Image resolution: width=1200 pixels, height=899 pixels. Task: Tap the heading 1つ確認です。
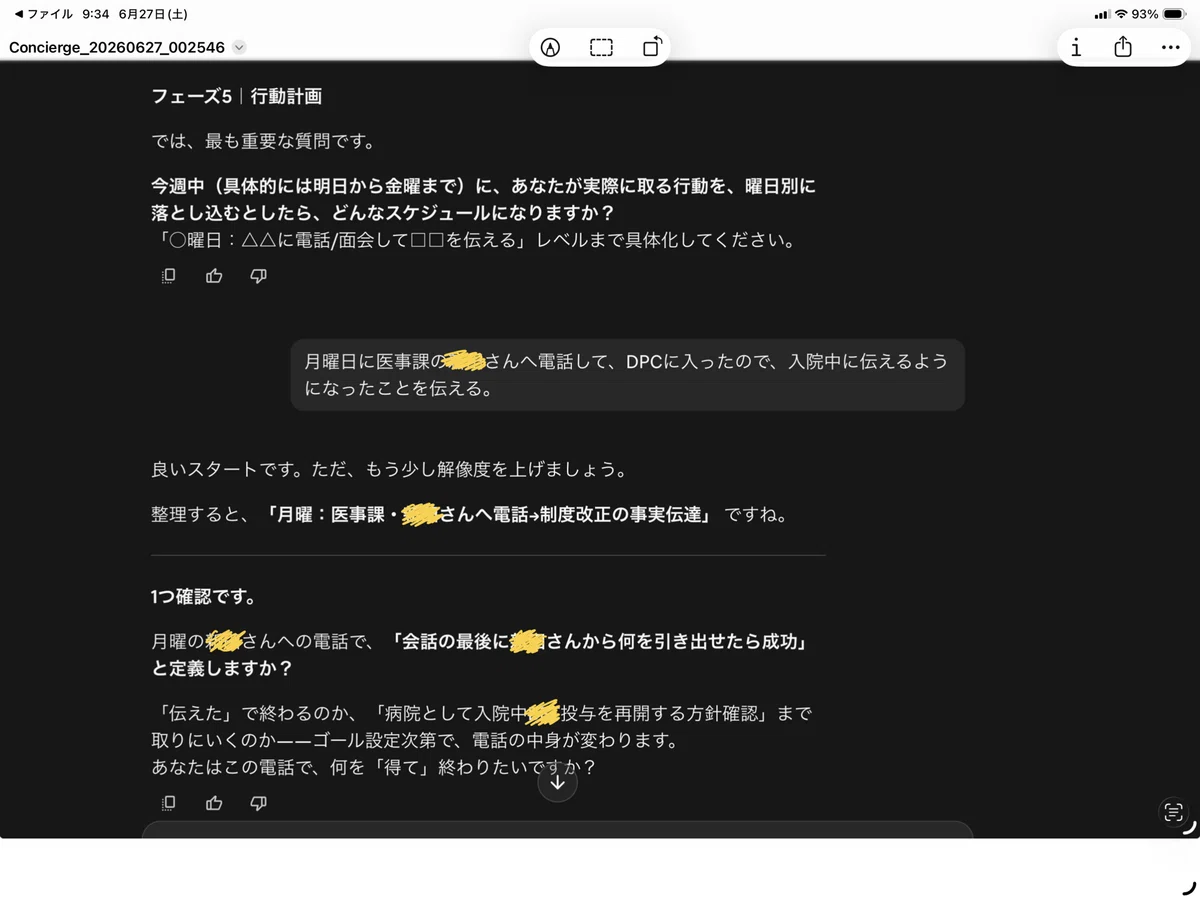pyautogui.click(x=204, y=597)
